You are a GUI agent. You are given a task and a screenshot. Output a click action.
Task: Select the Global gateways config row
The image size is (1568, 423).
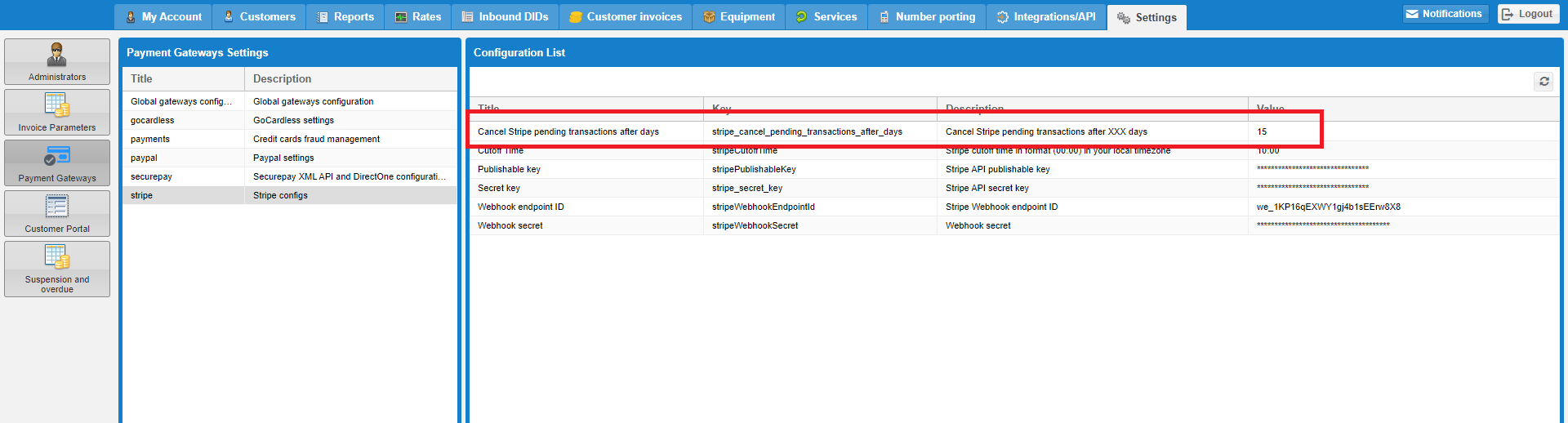290,101
